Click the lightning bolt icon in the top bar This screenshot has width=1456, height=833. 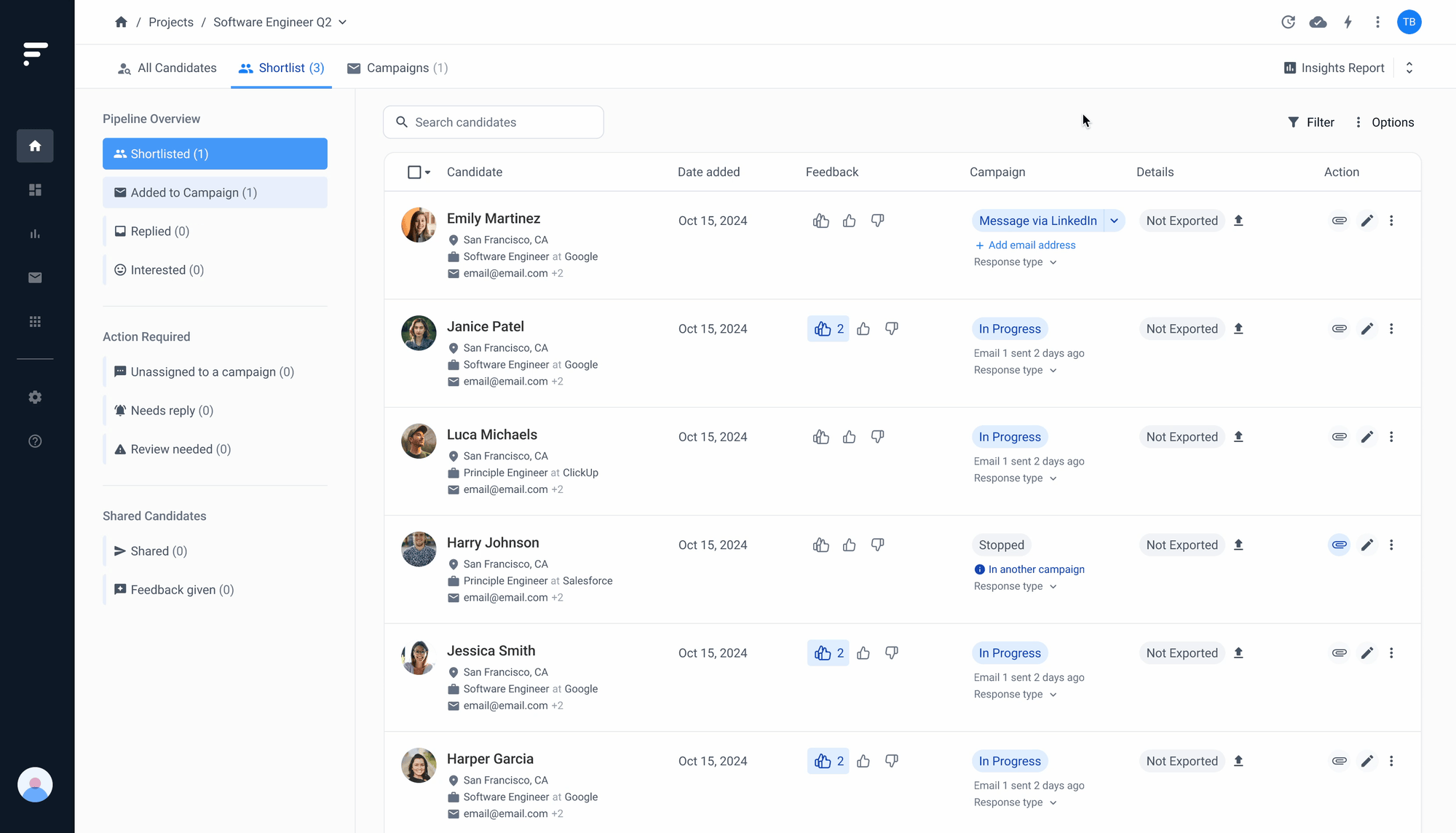[1348, 22]
